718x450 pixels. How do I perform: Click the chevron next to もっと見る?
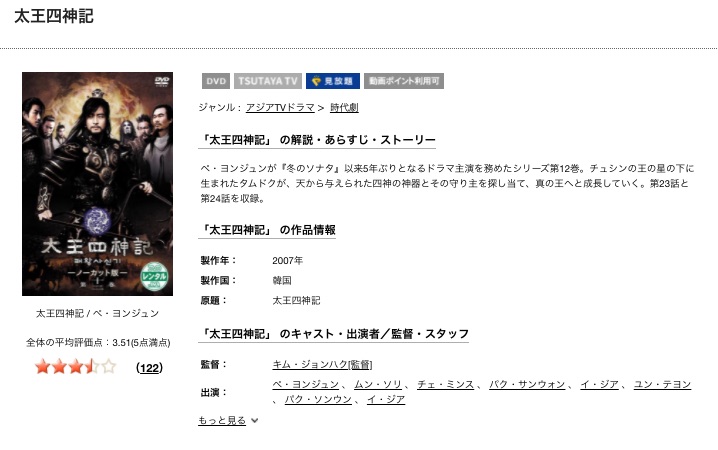(255, 420)
